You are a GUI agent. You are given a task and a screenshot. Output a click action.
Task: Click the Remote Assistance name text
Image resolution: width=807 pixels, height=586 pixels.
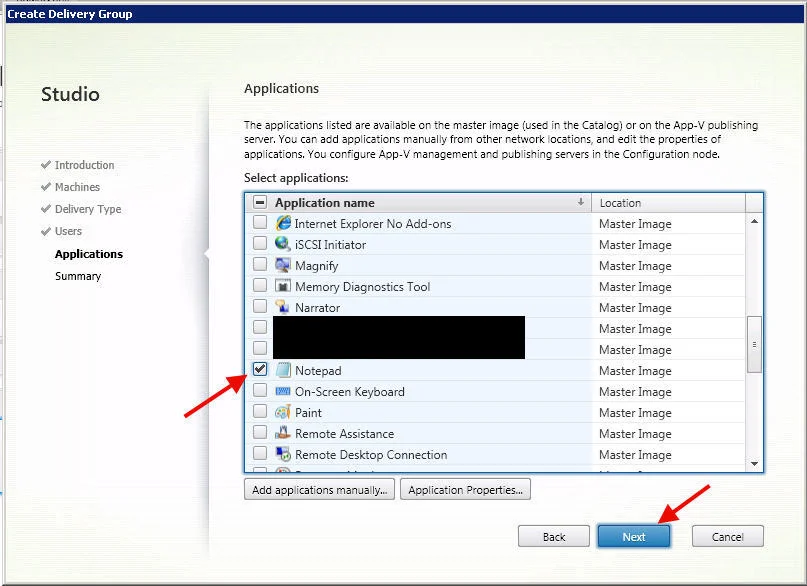(x=344, y=434)
